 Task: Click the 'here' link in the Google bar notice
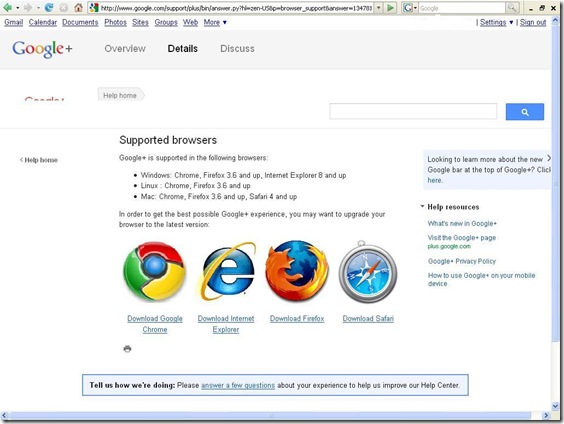(435, 180)
